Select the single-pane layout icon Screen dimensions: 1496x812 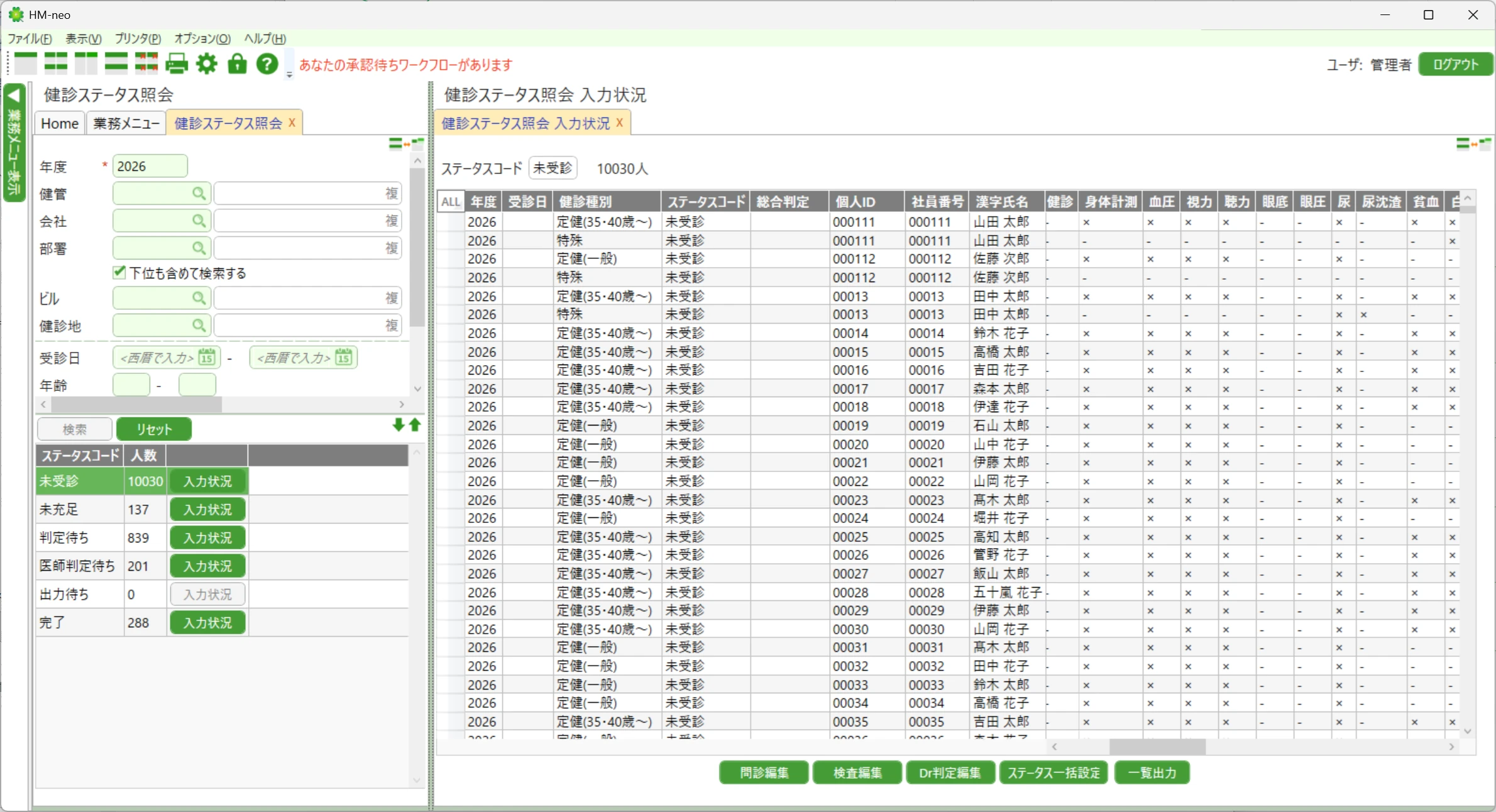25,63
